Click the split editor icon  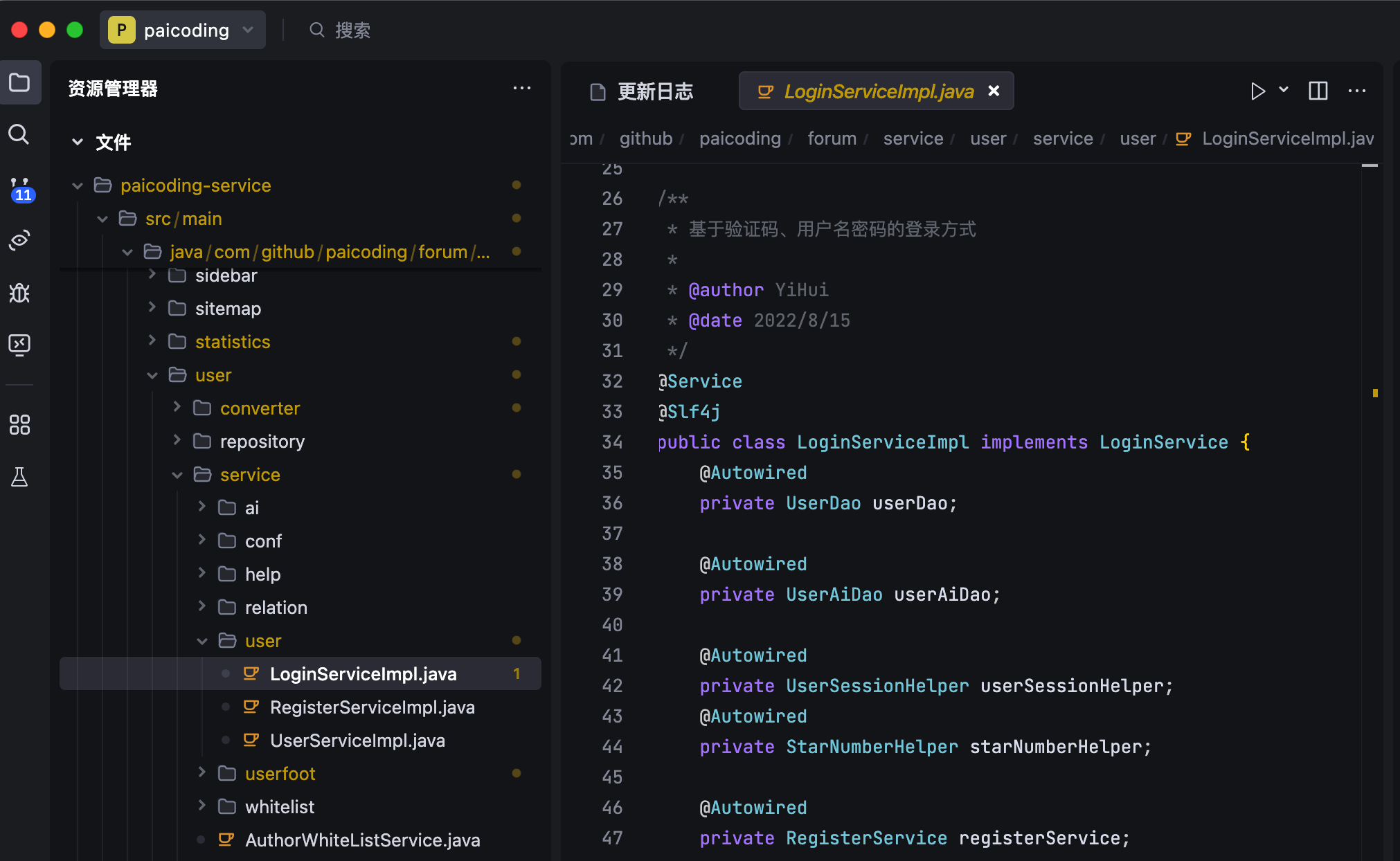click(x=1318, y=91)
